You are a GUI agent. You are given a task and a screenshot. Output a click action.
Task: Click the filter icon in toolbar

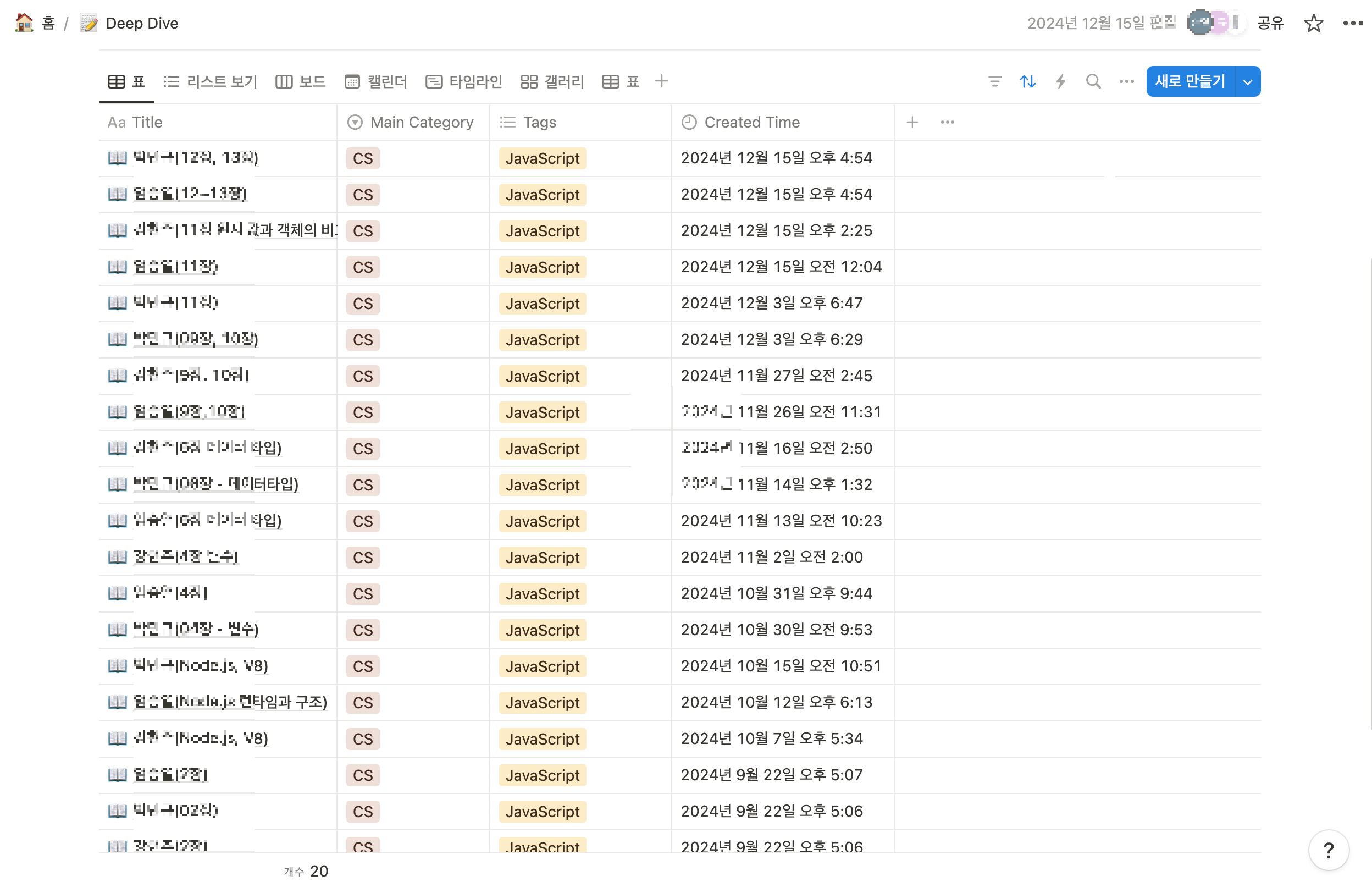click(994, 81)
